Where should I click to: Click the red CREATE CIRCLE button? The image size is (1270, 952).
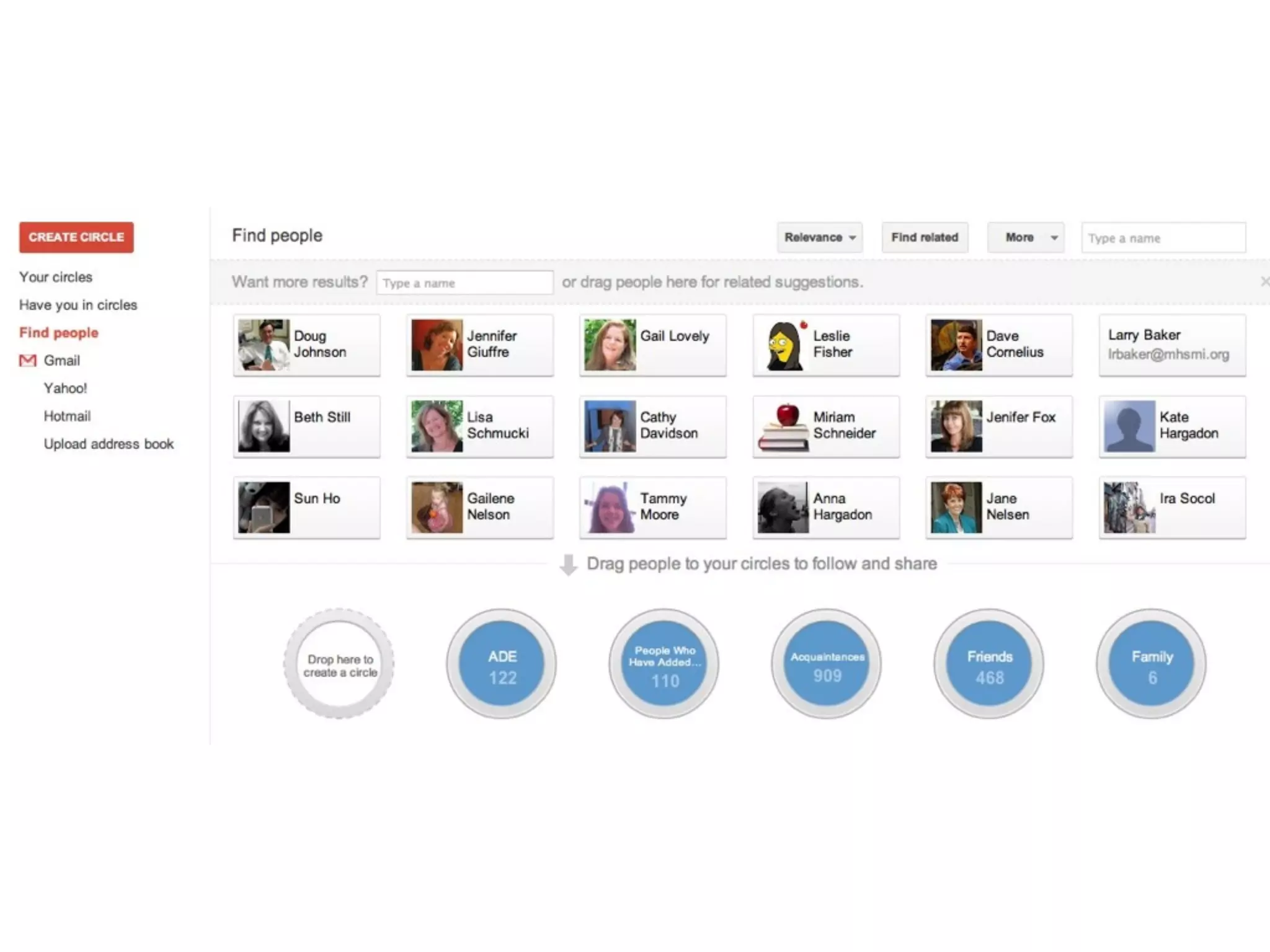[76, 237]
